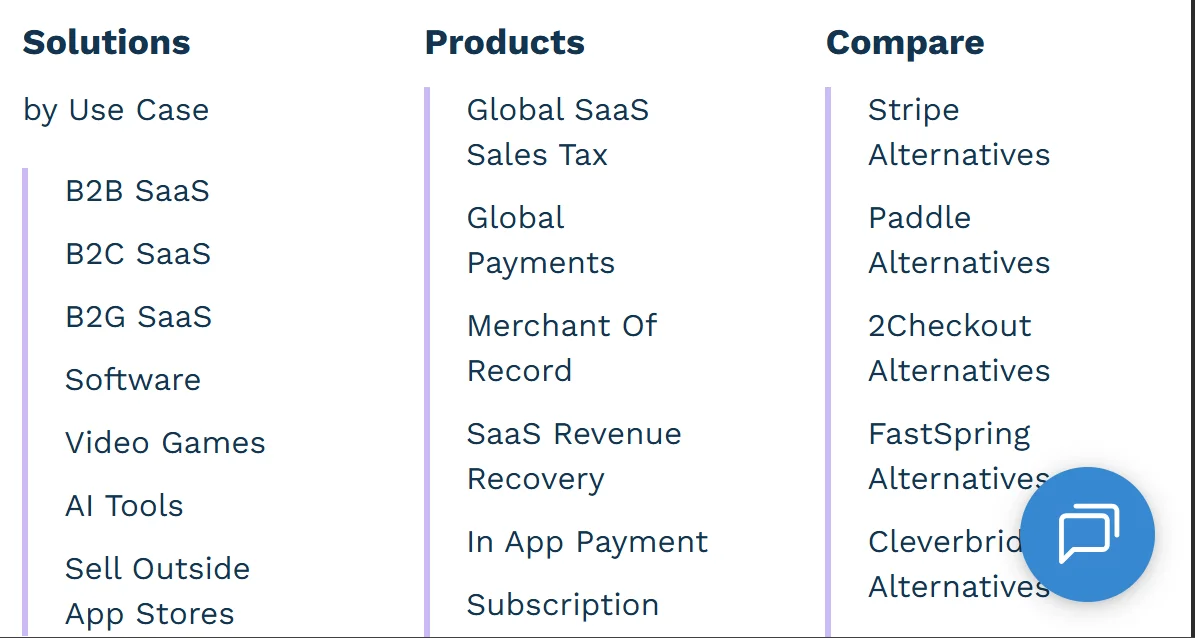Visit the Video Games solution page

click(165, 443)
